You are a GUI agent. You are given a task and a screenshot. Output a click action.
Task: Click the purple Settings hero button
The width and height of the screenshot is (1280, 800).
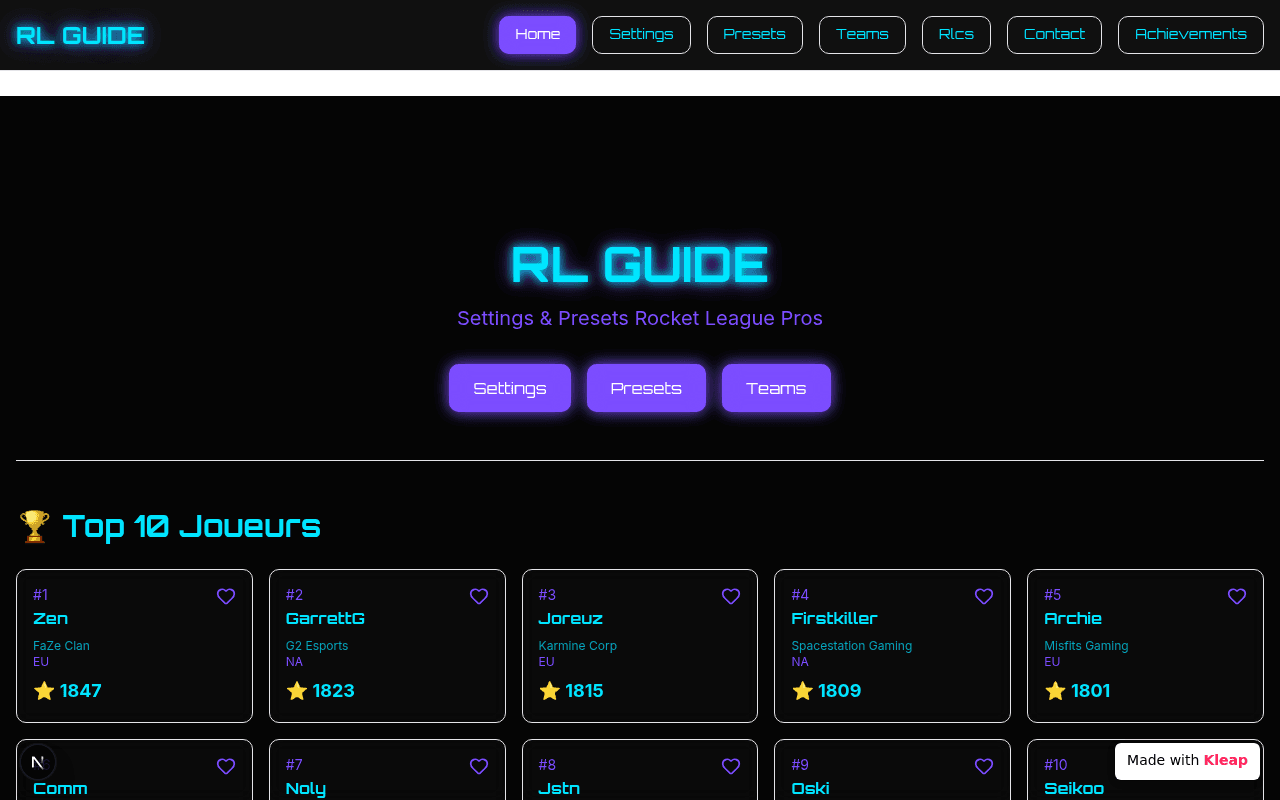click(x=510, y=388)
